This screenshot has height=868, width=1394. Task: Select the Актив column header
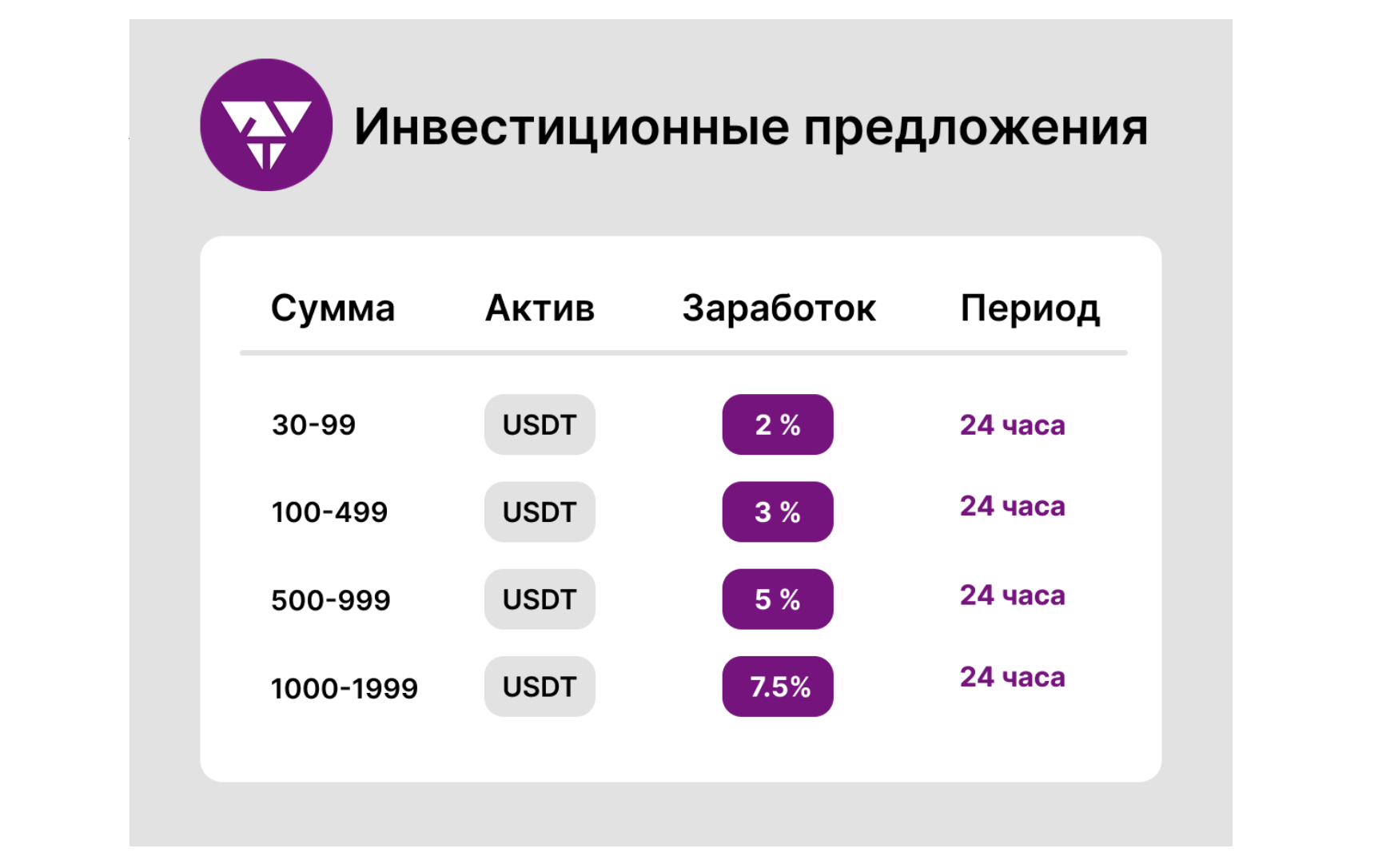click(540, 309)
